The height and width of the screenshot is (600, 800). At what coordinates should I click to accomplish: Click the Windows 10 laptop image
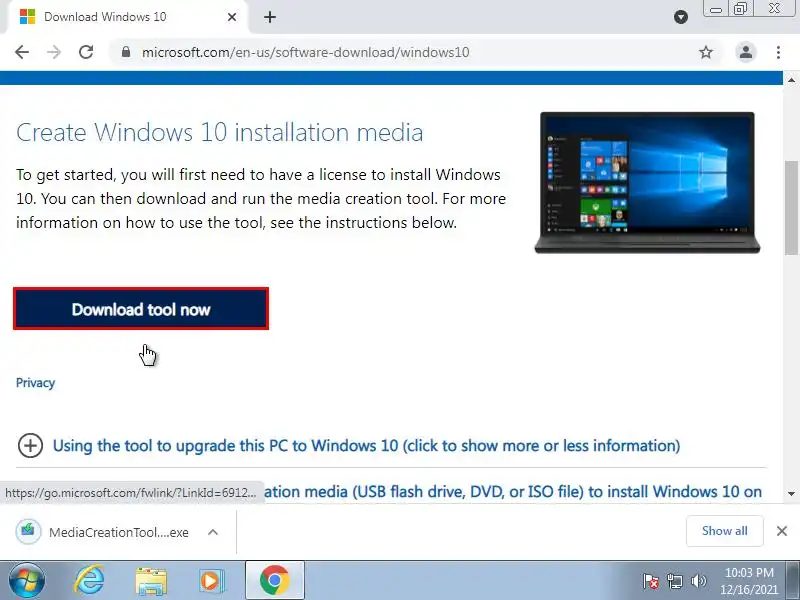coord(647,183)
